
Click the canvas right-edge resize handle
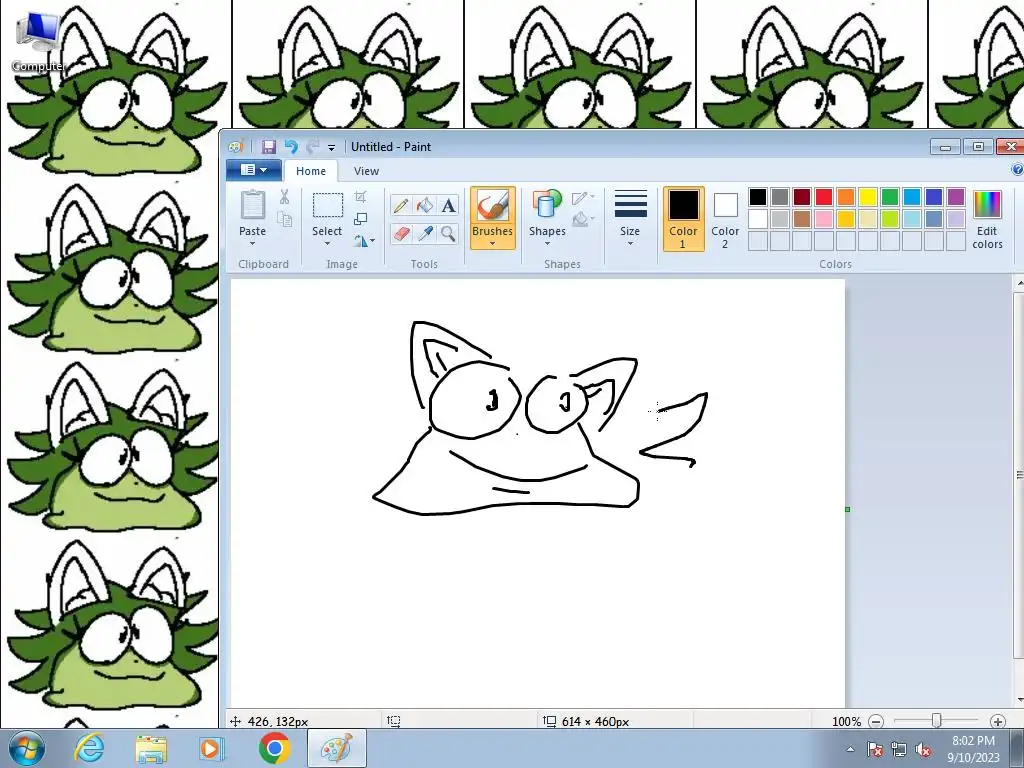848,509
